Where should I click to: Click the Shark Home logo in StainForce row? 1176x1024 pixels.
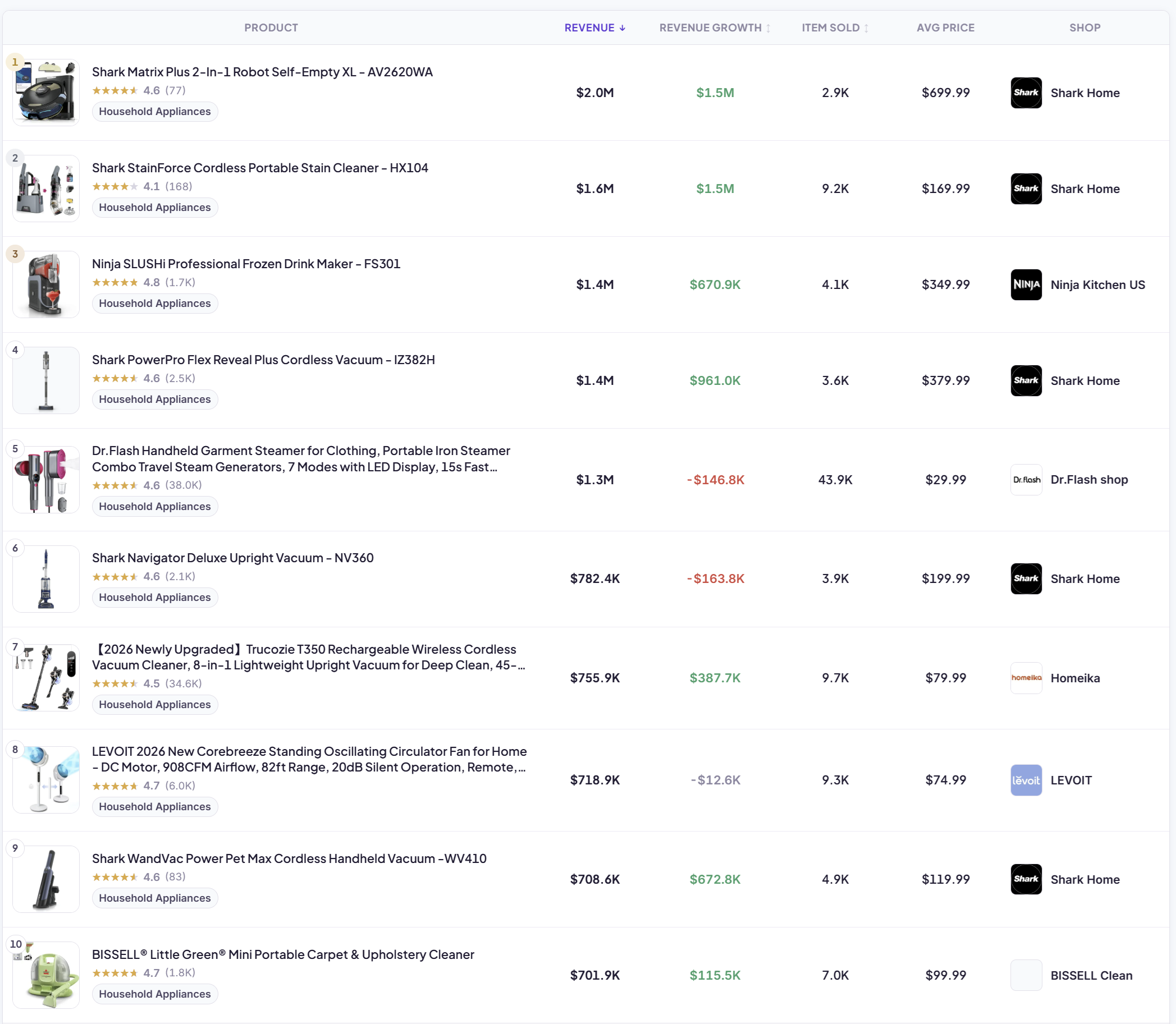click(1026, 189)
